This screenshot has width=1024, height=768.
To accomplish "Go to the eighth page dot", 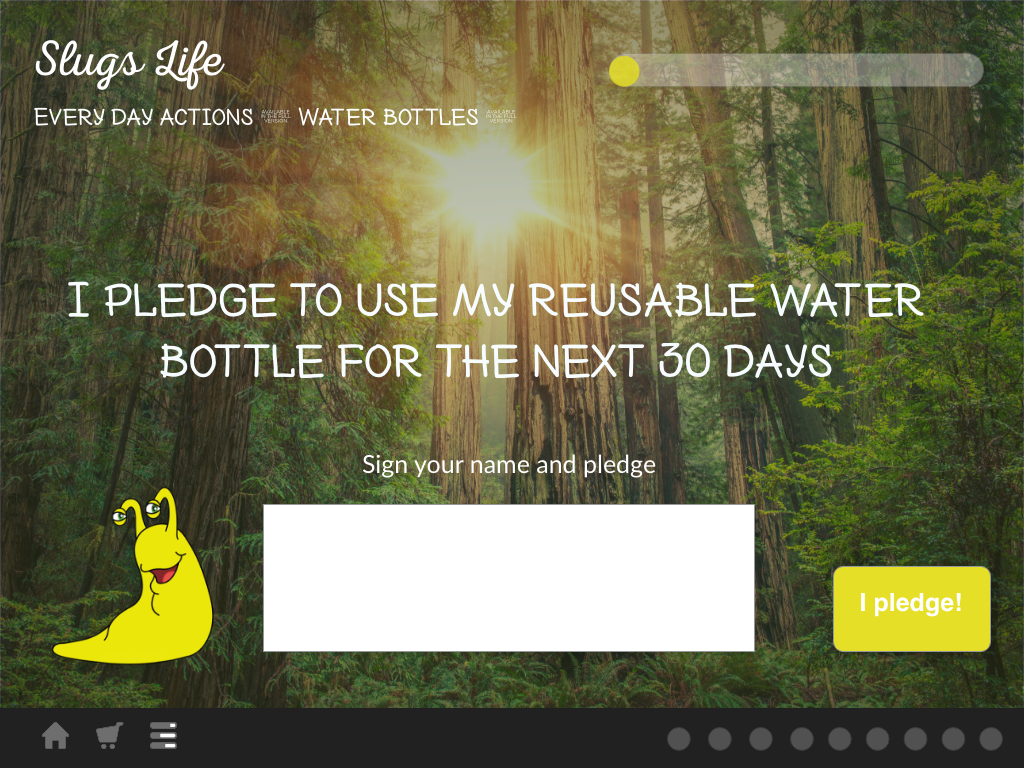I will coord(953,739).
